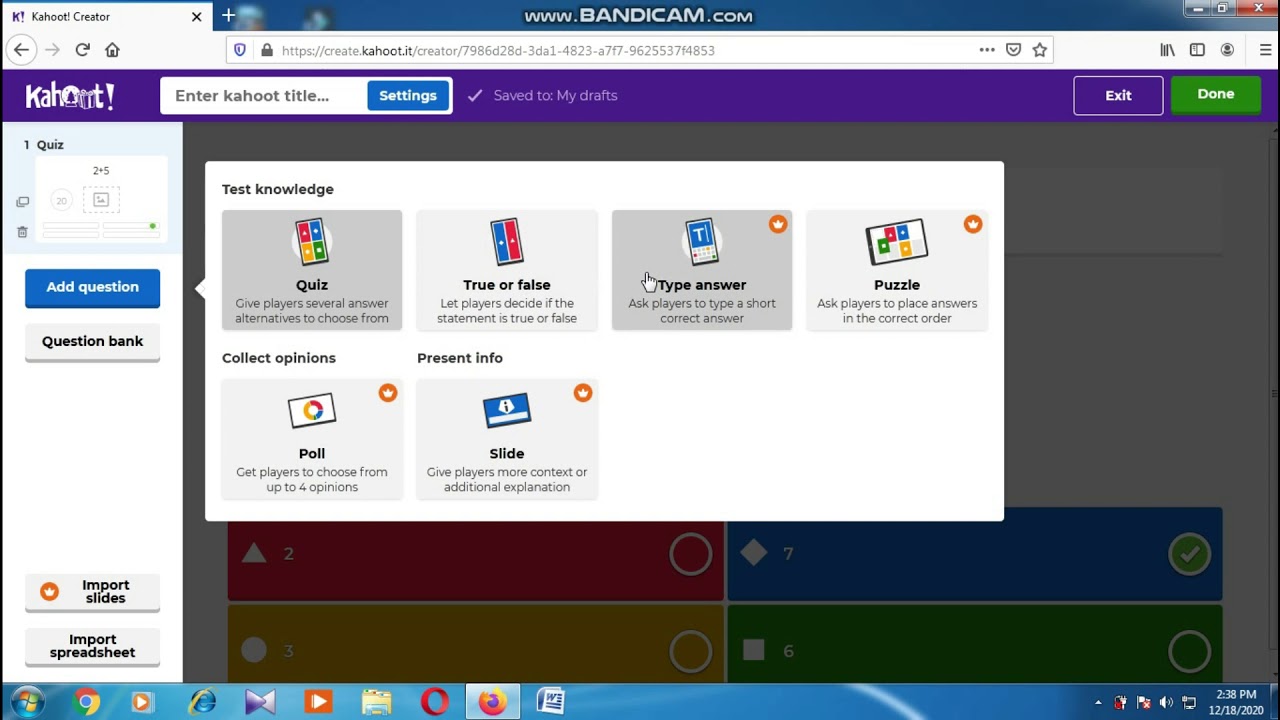Select the True or false question type
This screenshot has height=720, width=1280.
pyautogui.click(x=507, y=270)
